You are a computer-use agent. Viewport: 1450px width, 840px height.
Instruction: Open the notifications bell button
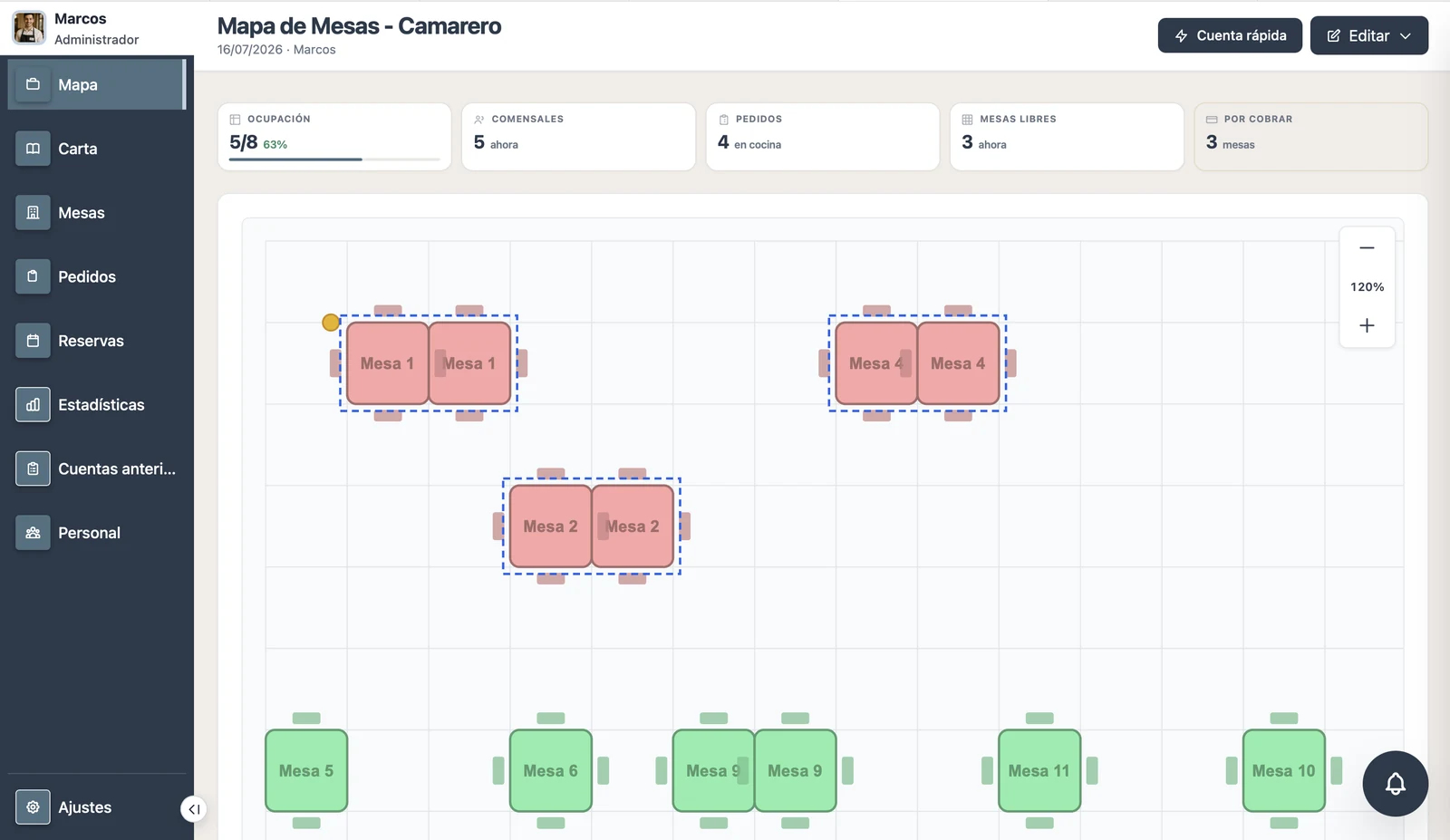[1395, 784]
